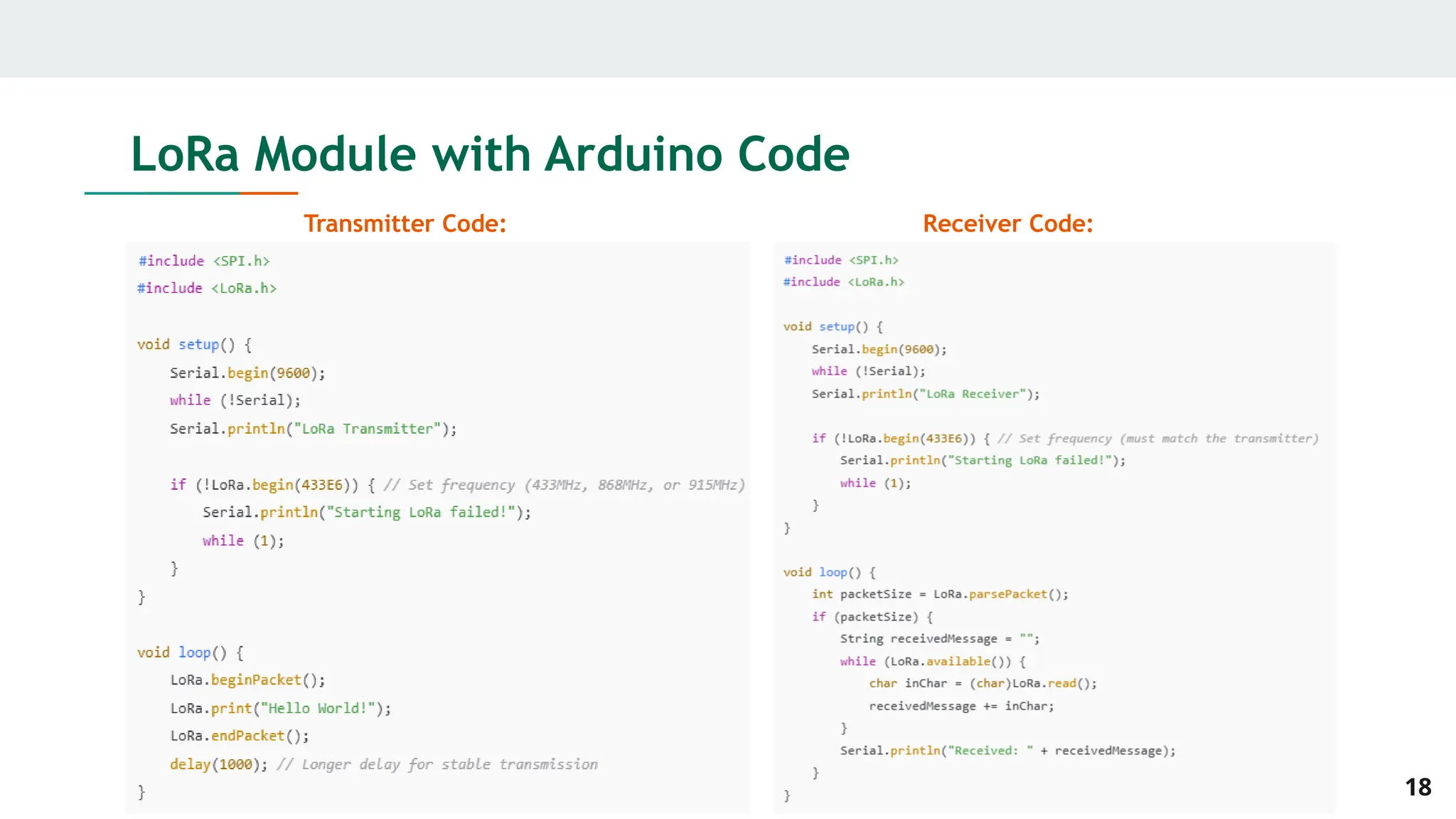Click the transmitter frequency comment text
The height and width of the screenshot is (819, 1456).
pyautogui.click(x=564, y=485)
